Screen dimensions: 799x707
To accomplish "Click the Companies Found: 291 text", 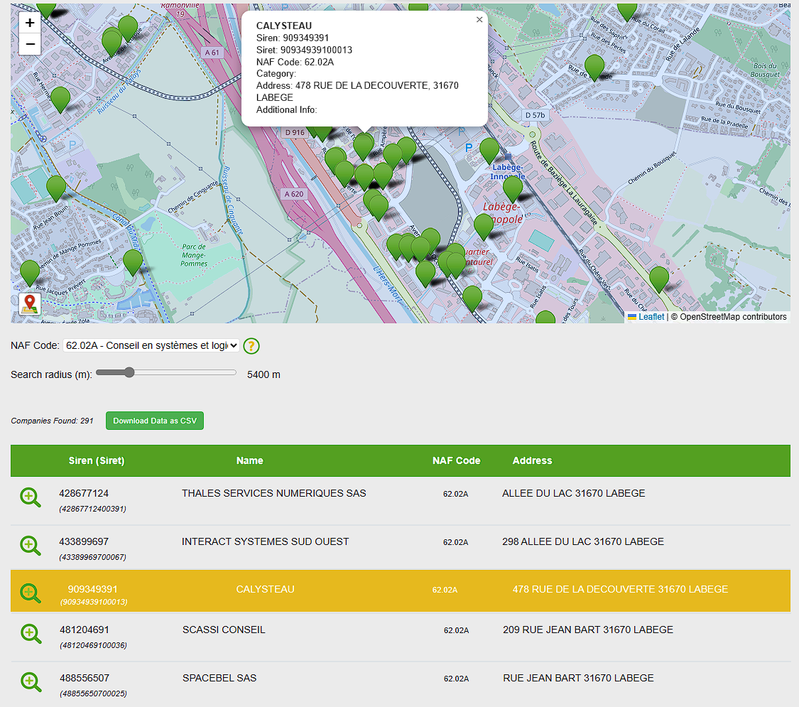I will (x=52, y=421).
